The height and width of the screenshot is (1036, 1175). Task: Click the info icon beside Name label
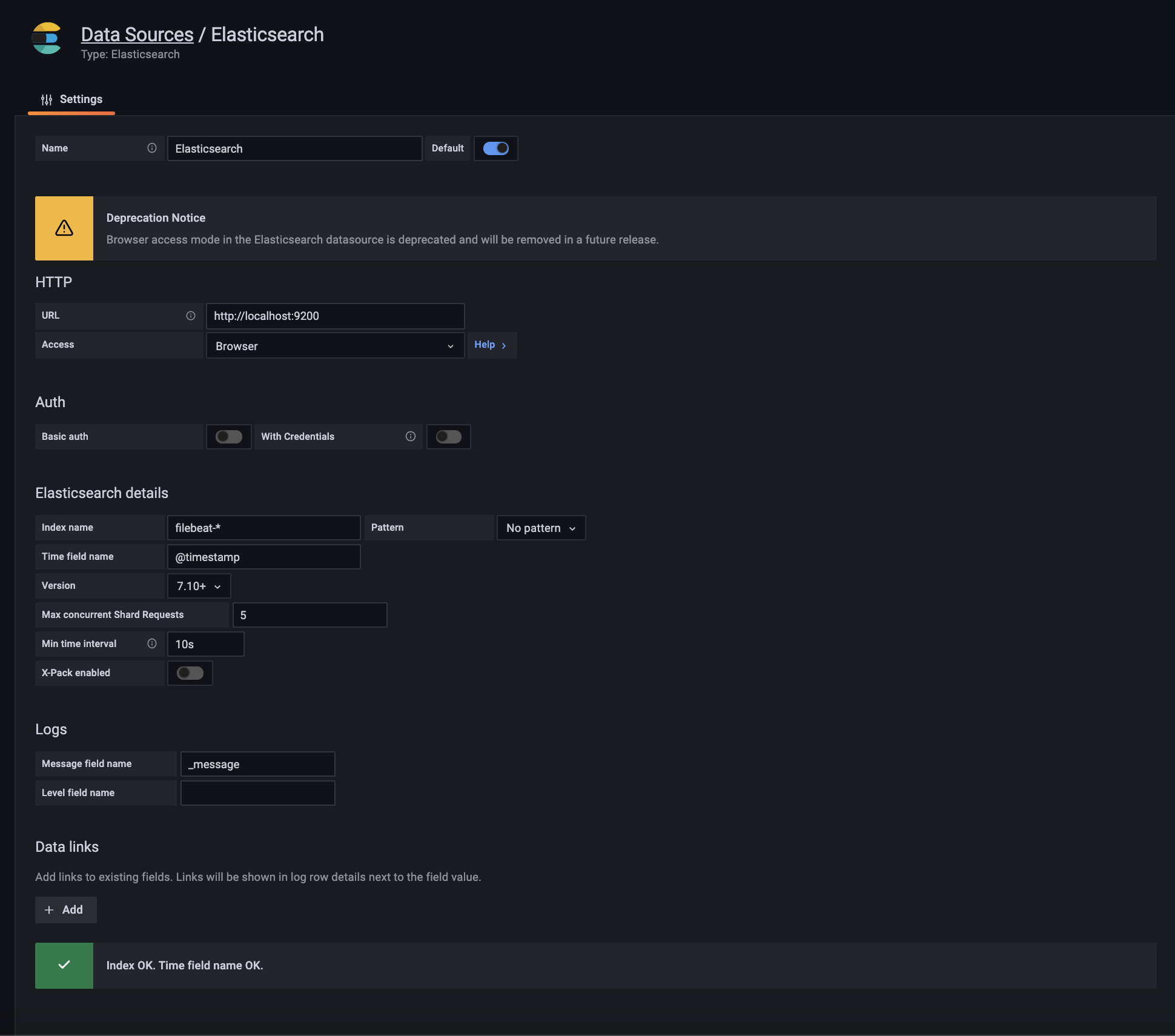point(152,148)
